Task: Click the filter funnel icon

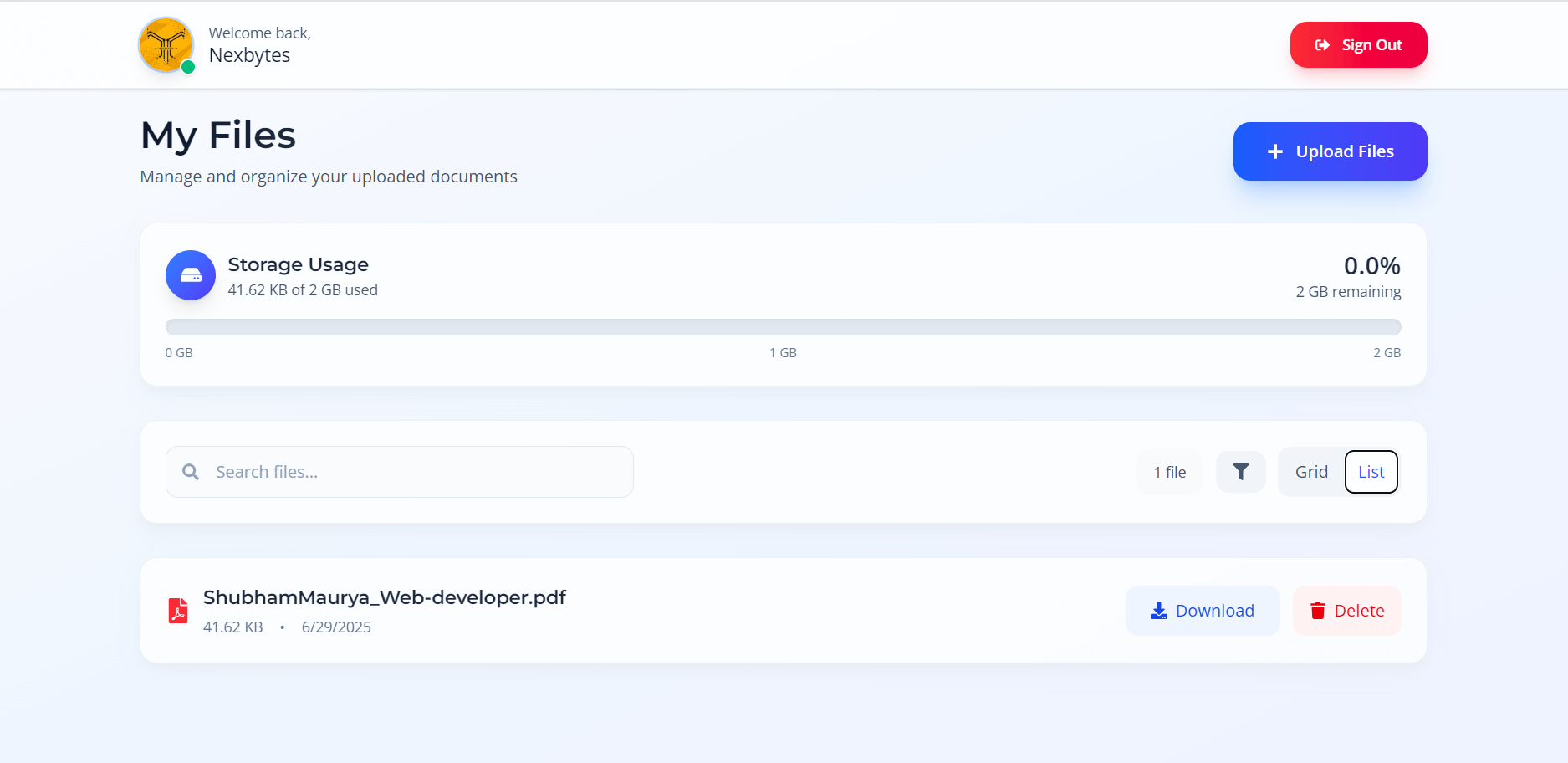Action: [x=1240, y=472]
